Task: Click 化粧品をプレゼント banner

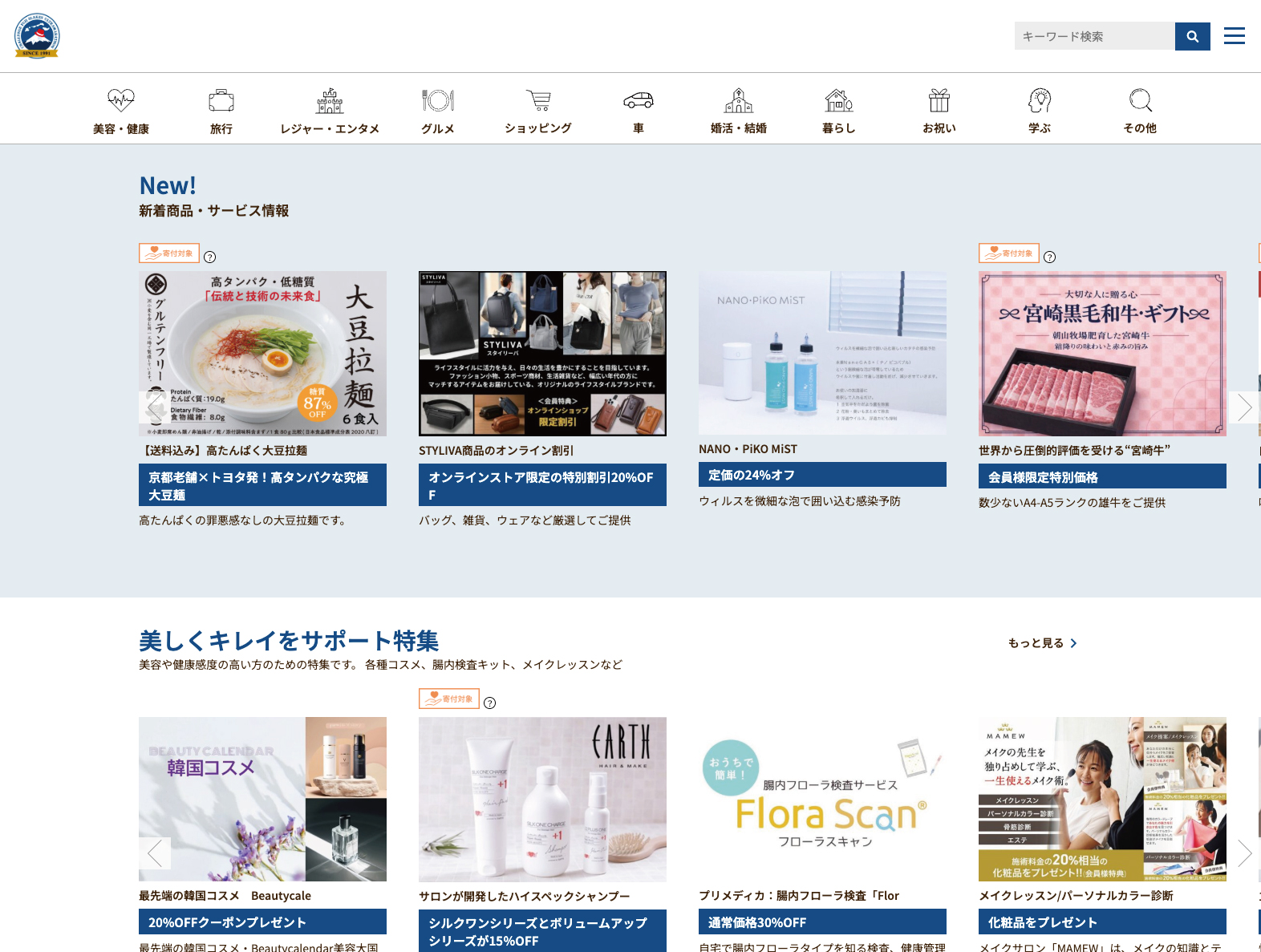Action: [1102, 922]
